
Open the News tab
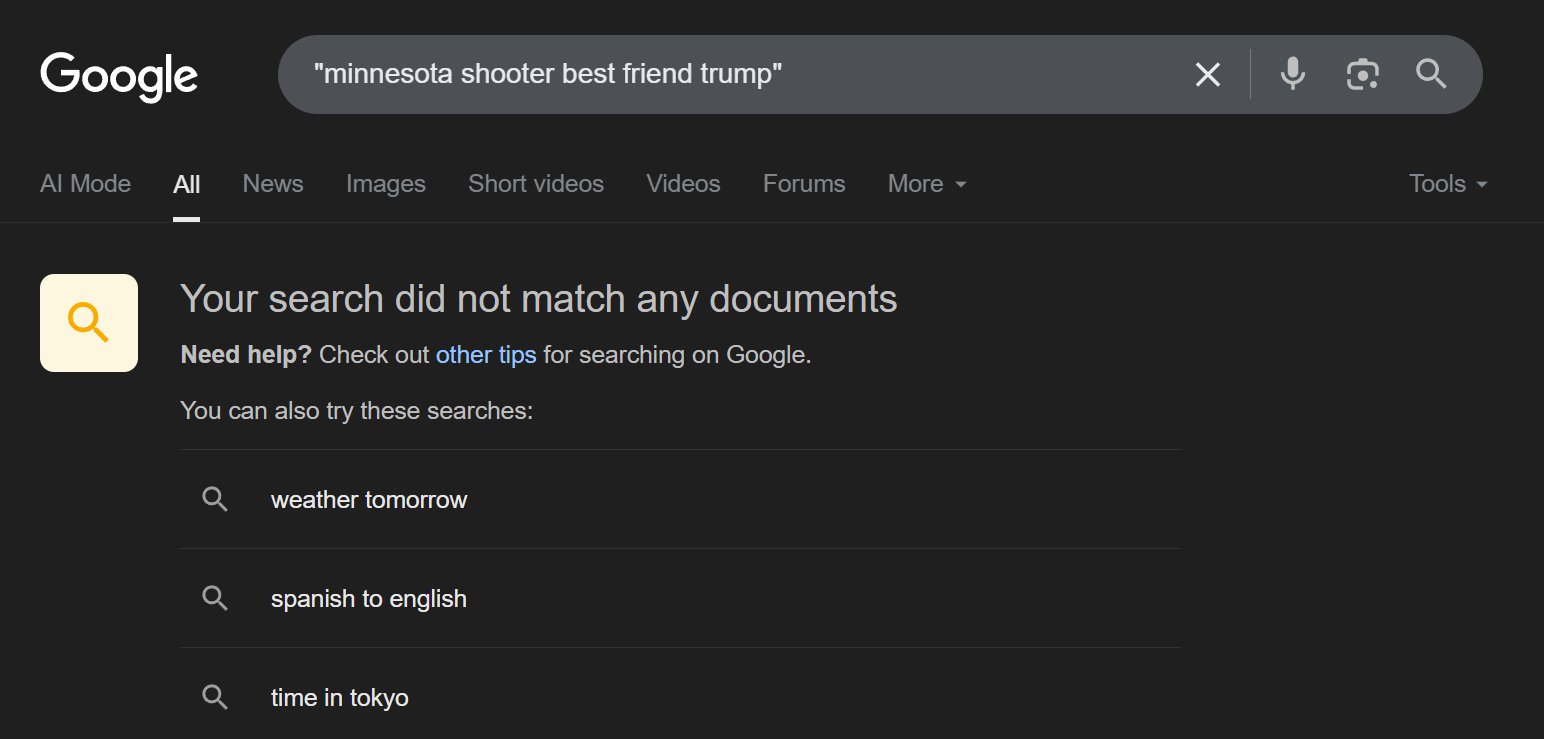pos(273,184)
